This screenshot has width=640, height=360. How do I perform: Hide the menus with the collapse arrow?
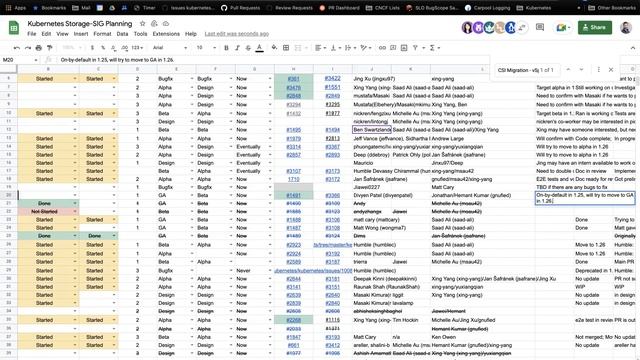click(x=633, y=48)
